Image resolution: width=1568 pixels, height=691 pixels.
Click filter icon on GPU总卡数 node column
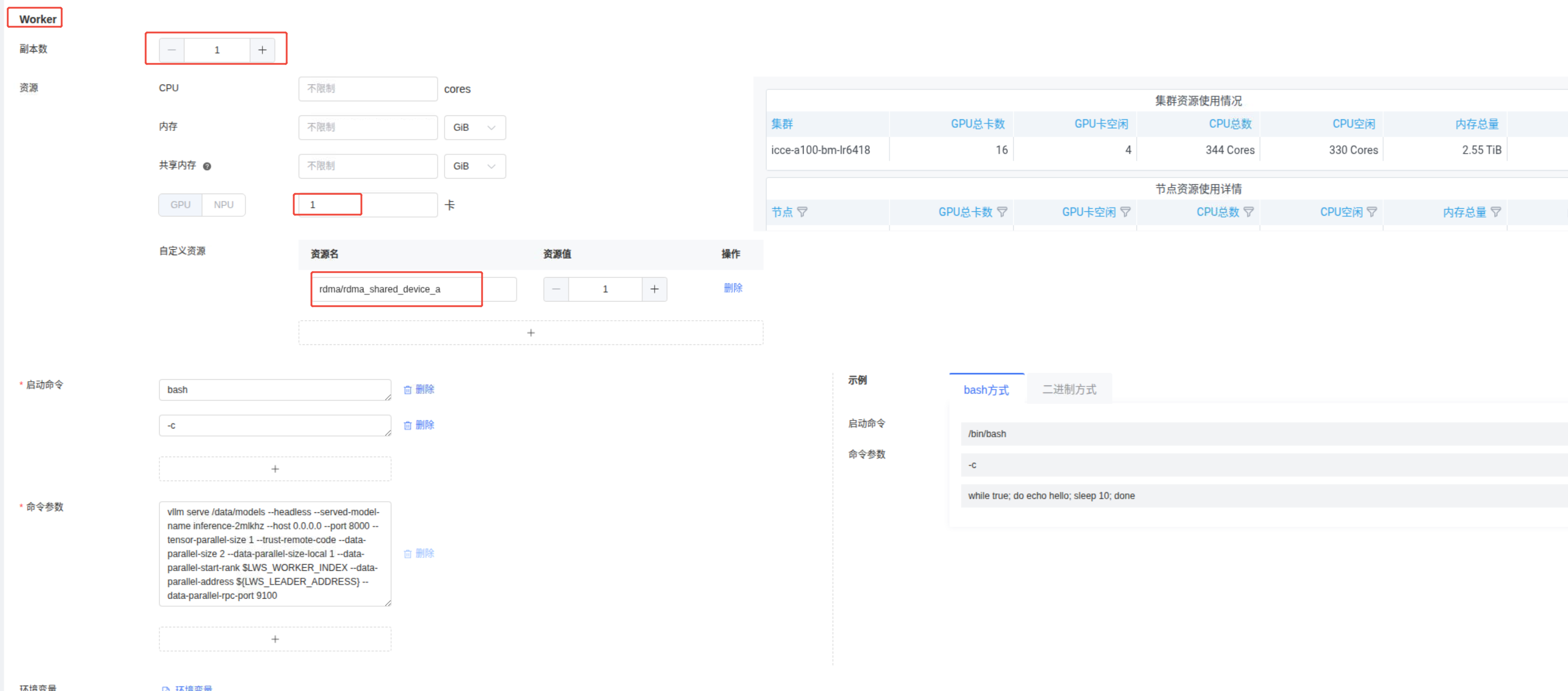[x=1002, y=212]
